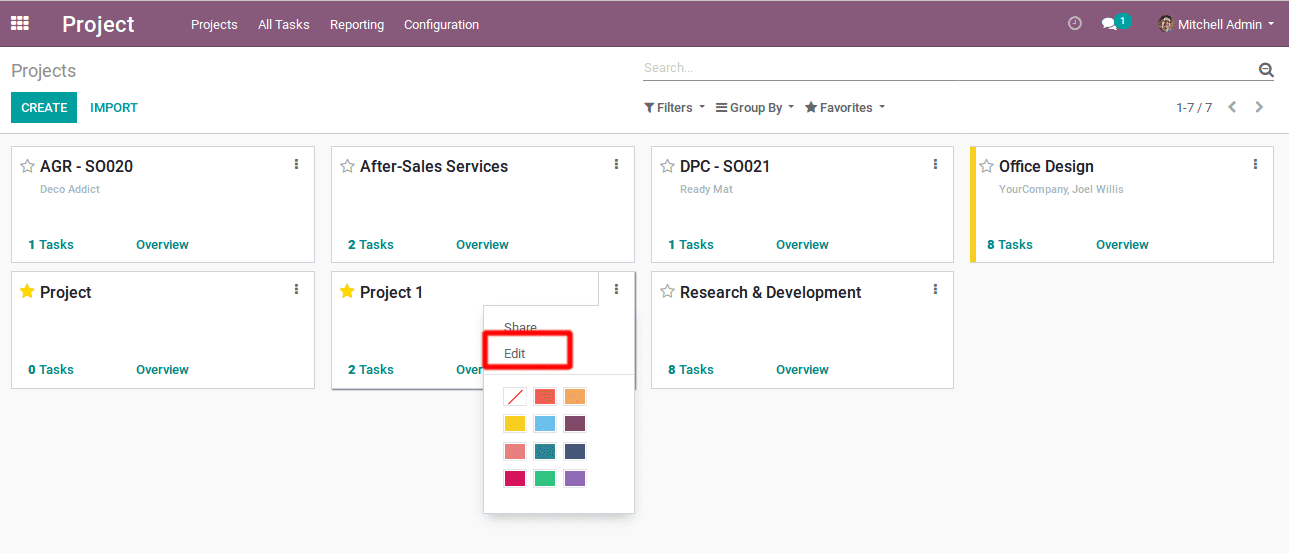The width and height of the screenshot is (1289, 553).
Task: Open 2 Tasks link on Project 1
Action: (x=371, y=369)
